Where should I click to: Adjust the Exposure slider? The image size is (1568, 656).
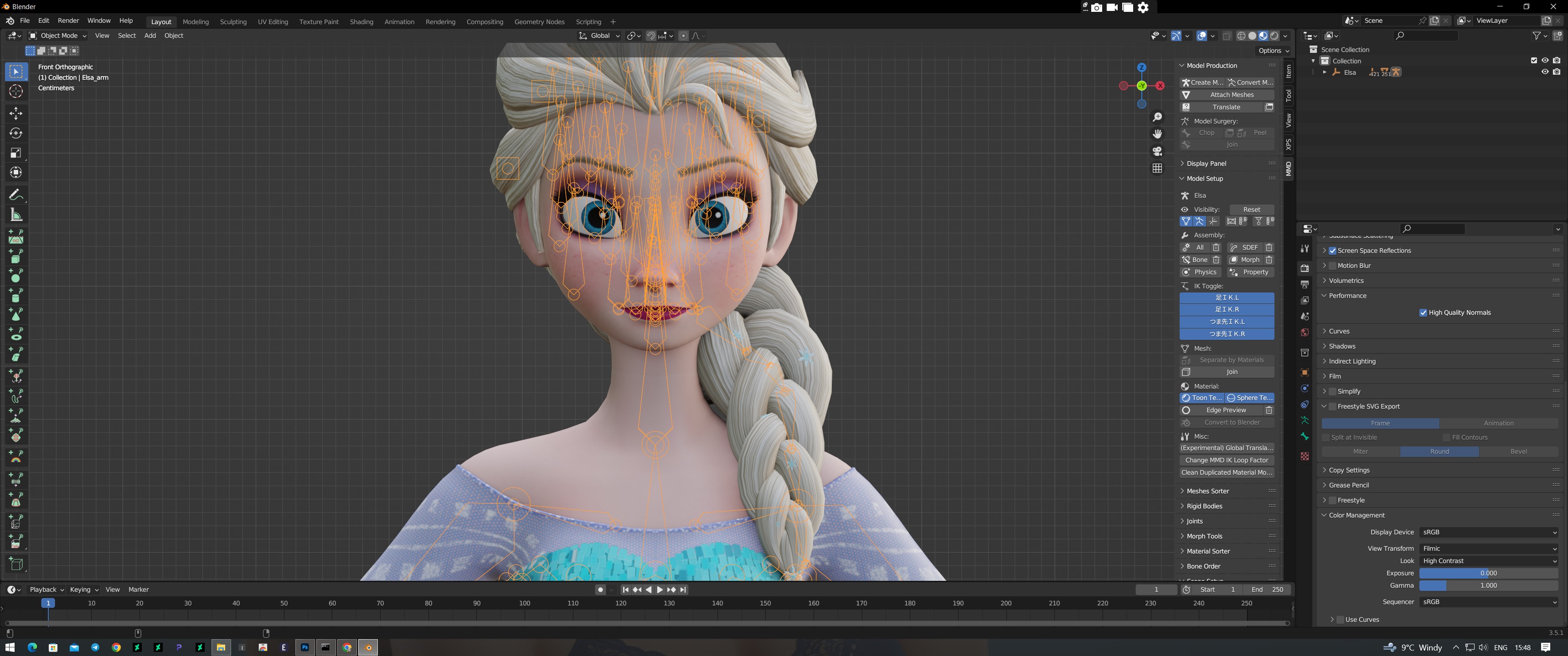coord(1489,573)
